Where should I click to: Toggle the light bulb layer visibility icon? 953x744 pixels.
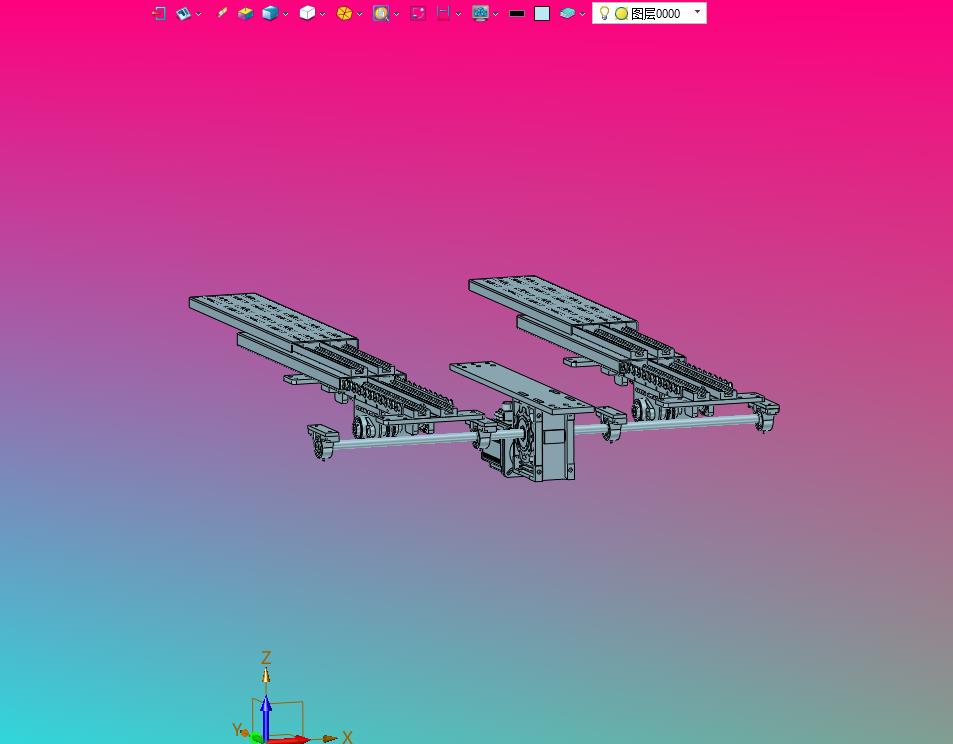click(604, 13)
